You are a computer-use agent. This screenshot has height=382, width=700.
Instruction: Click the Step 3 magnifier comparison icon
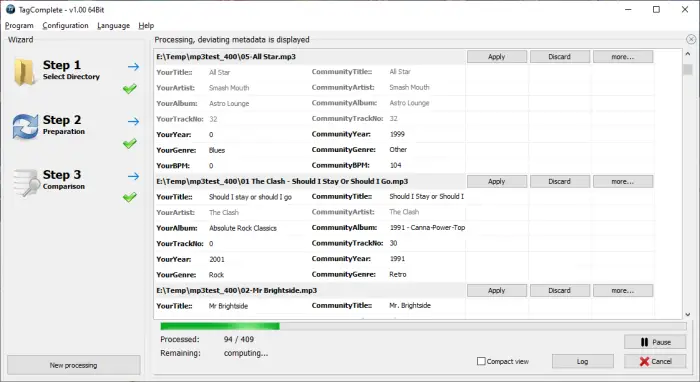pos(26,182)
